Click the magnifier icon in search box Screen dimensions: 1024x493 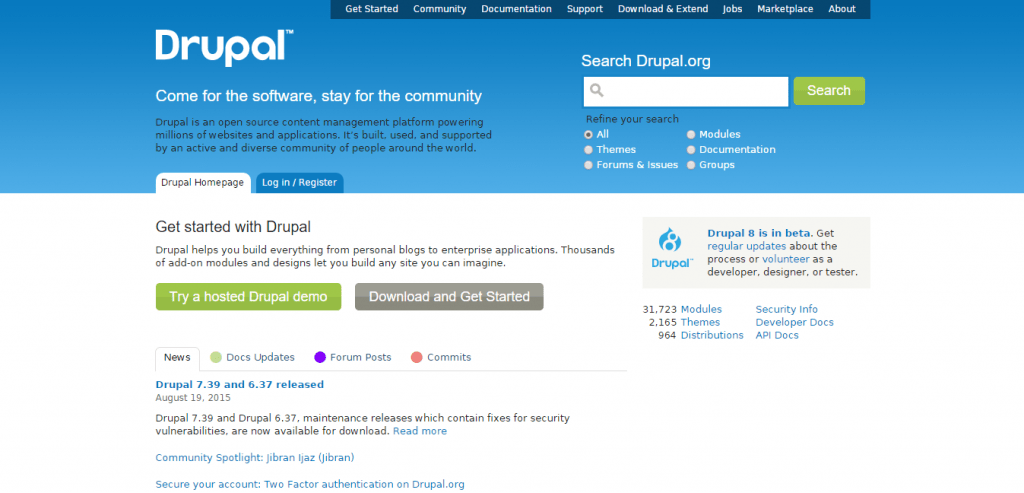(596, 90)
